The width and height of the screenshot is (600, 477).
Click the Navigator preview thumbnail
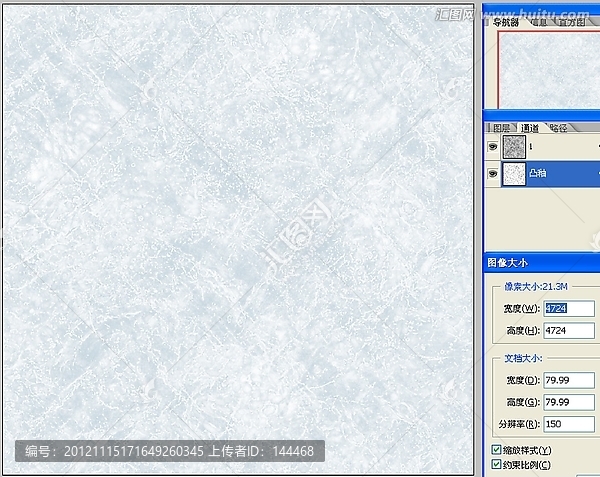[549, 70]
